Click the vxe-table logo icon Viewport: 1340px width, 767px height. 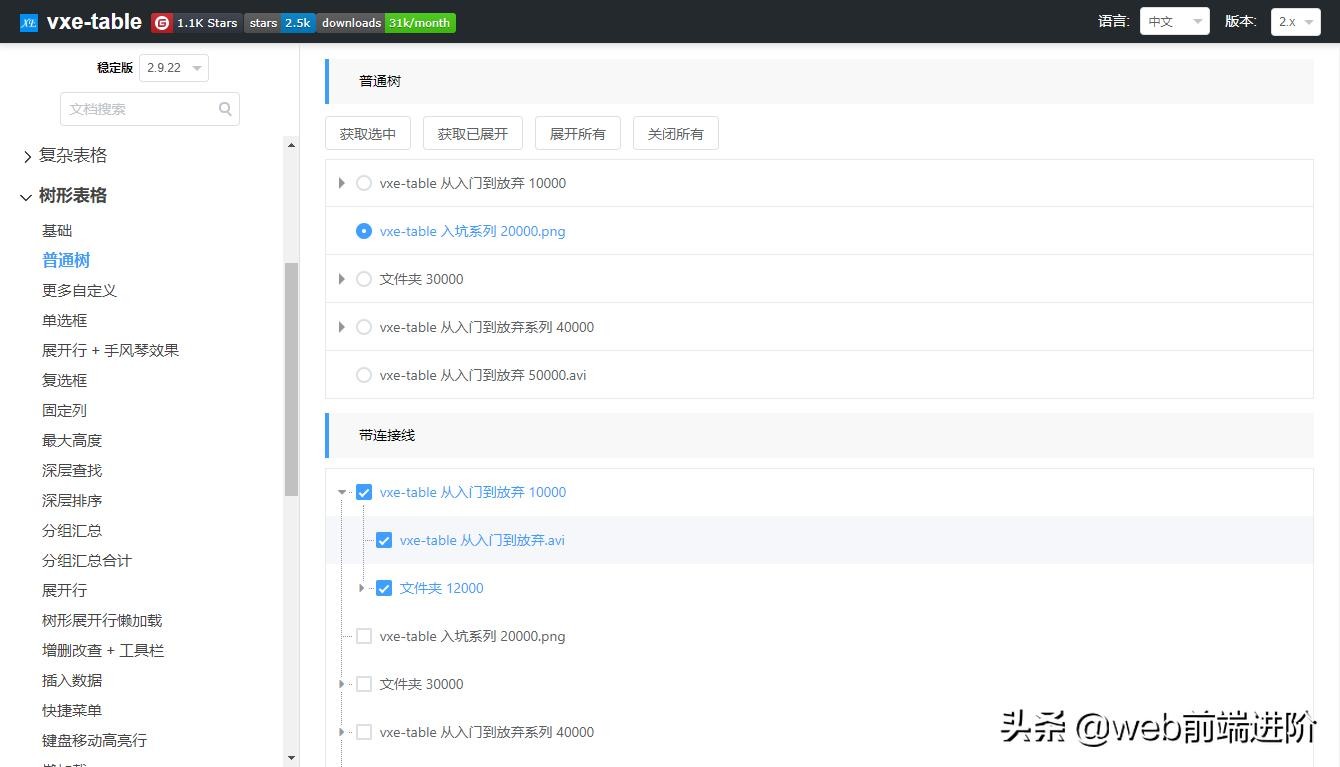[29, 22]
